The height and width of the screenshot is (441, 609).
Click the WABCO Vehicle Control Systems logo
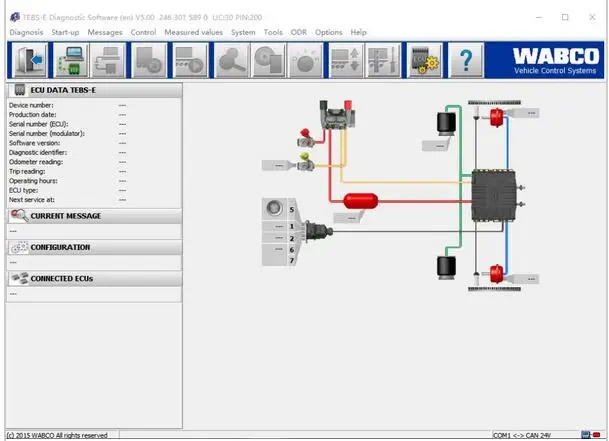pyautogui.click(x=555, y=61)
